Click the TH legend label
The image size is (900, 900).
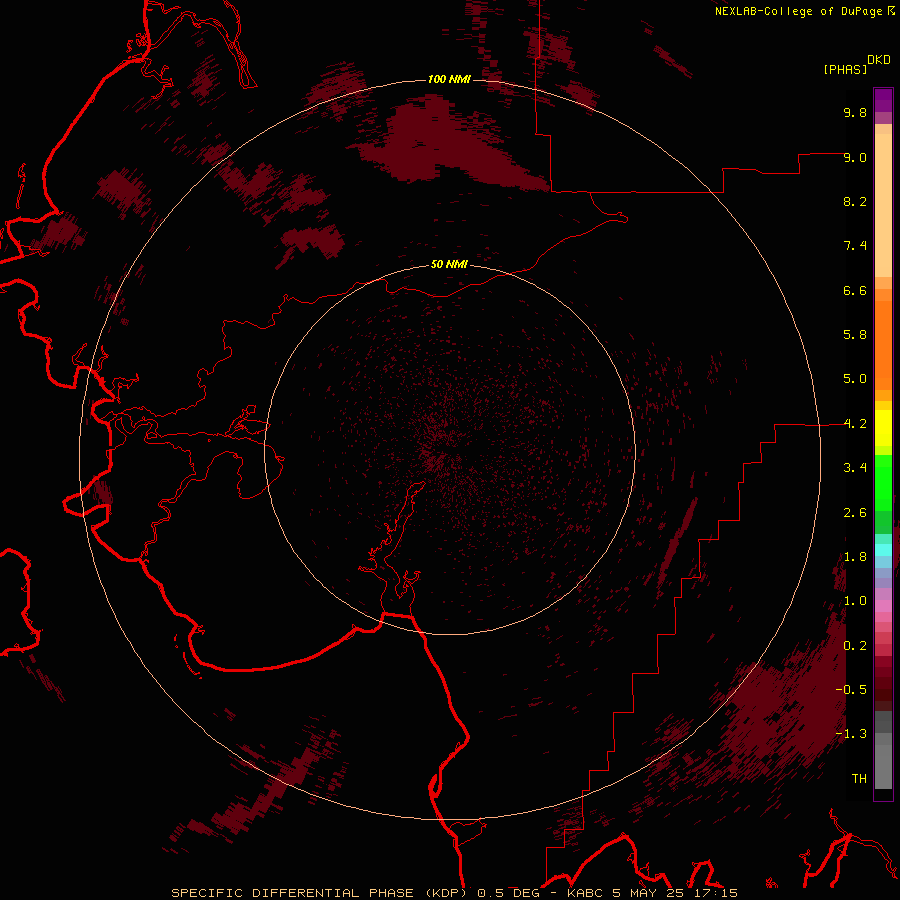coord(859,779)
